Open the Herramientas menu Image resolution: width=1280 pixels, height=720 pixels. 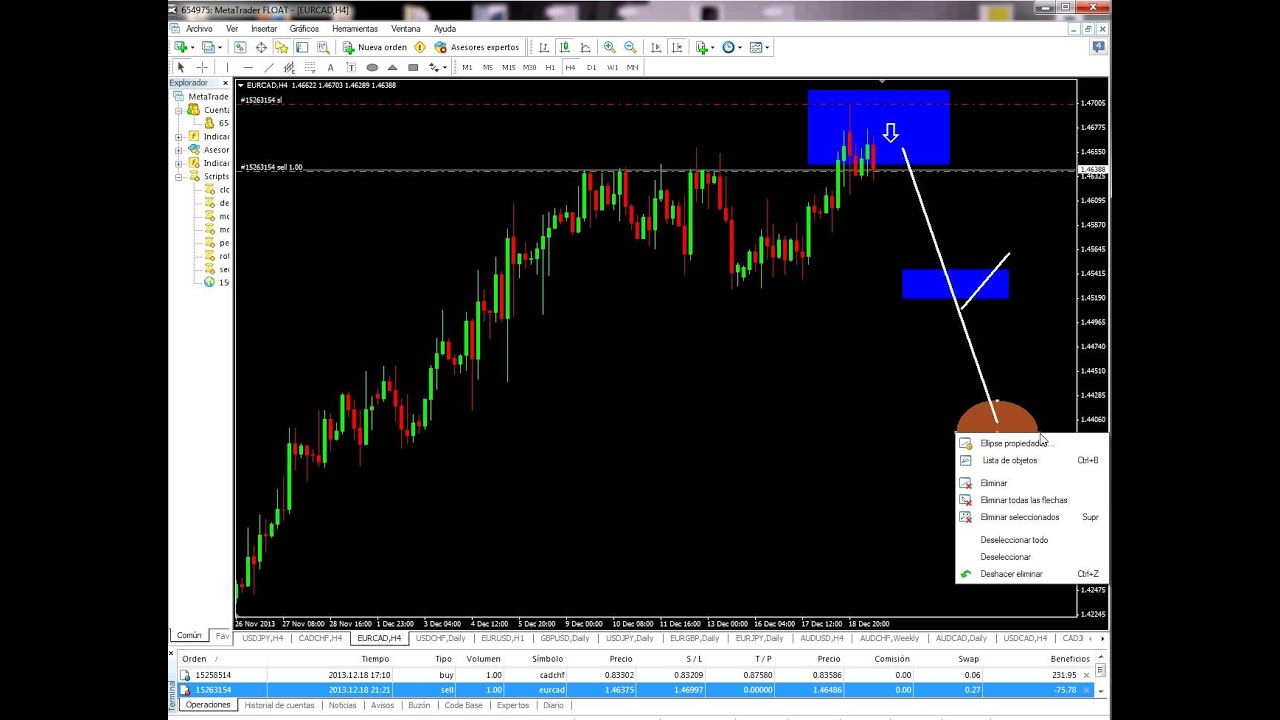click(355, 29)
